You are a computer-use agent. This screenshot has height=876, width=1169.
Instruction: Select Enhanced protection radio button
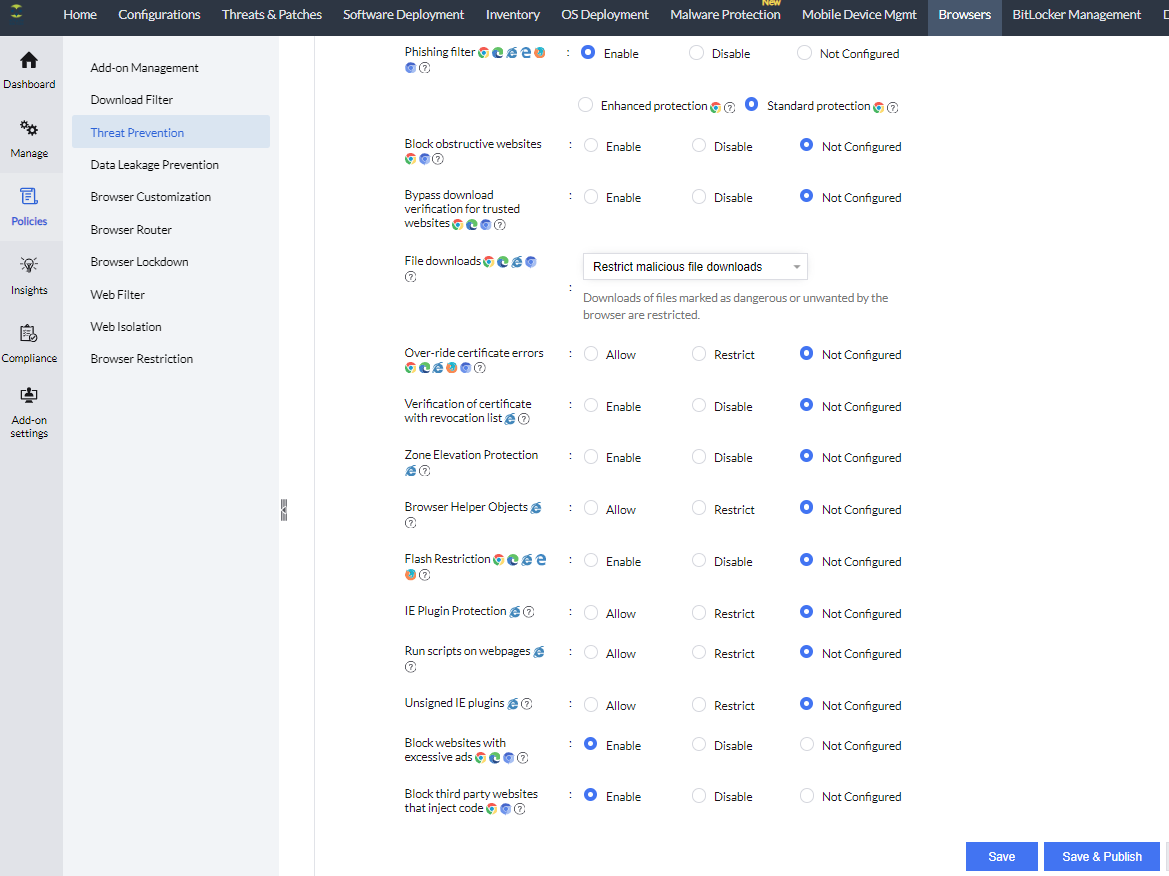587,105
